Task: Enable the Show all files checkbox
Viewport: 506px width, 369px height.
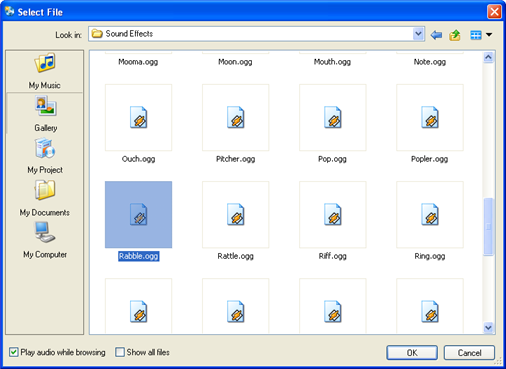Action: (x=120, y=352)
